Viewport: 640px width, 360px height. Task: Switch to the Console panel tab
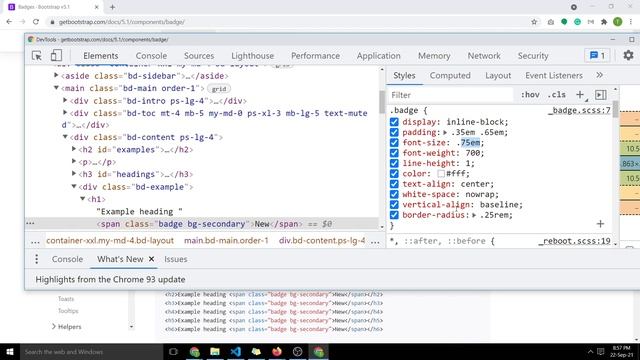151,56
